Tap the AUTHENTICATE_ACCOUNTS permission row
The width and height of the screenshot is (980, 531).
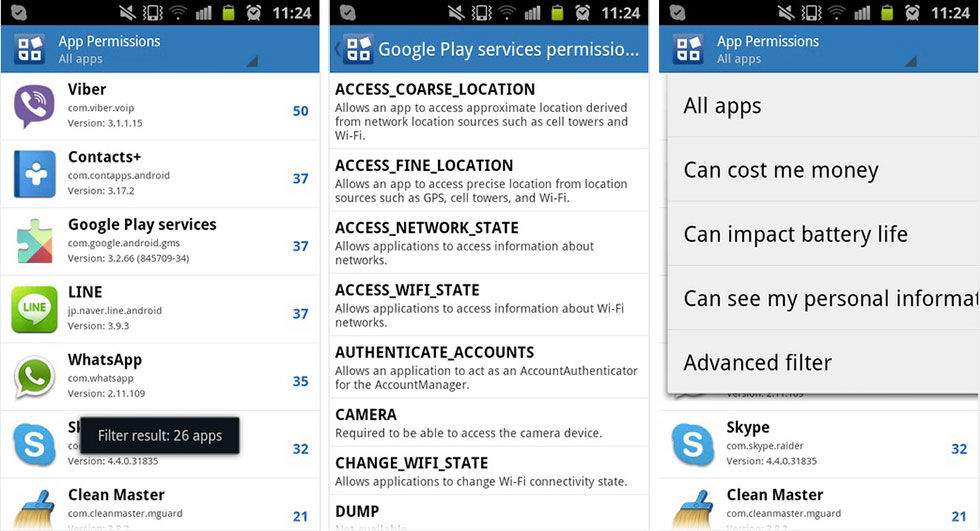click(489, 367)
